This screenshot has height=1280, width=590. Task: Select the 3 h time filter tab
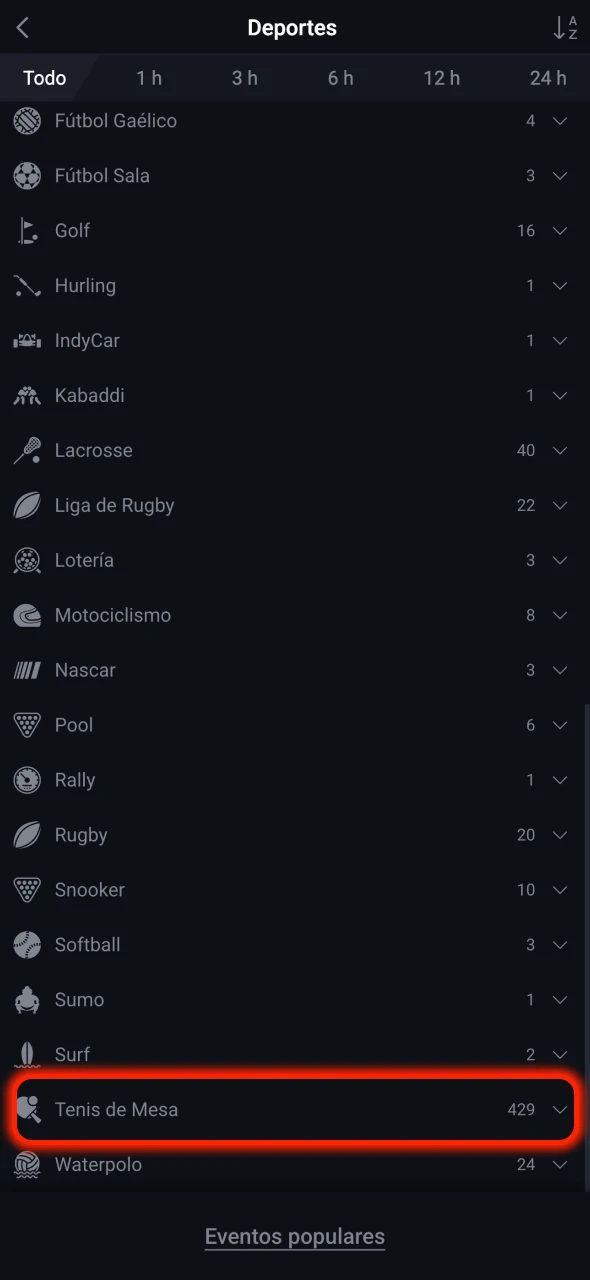(245, 78)
